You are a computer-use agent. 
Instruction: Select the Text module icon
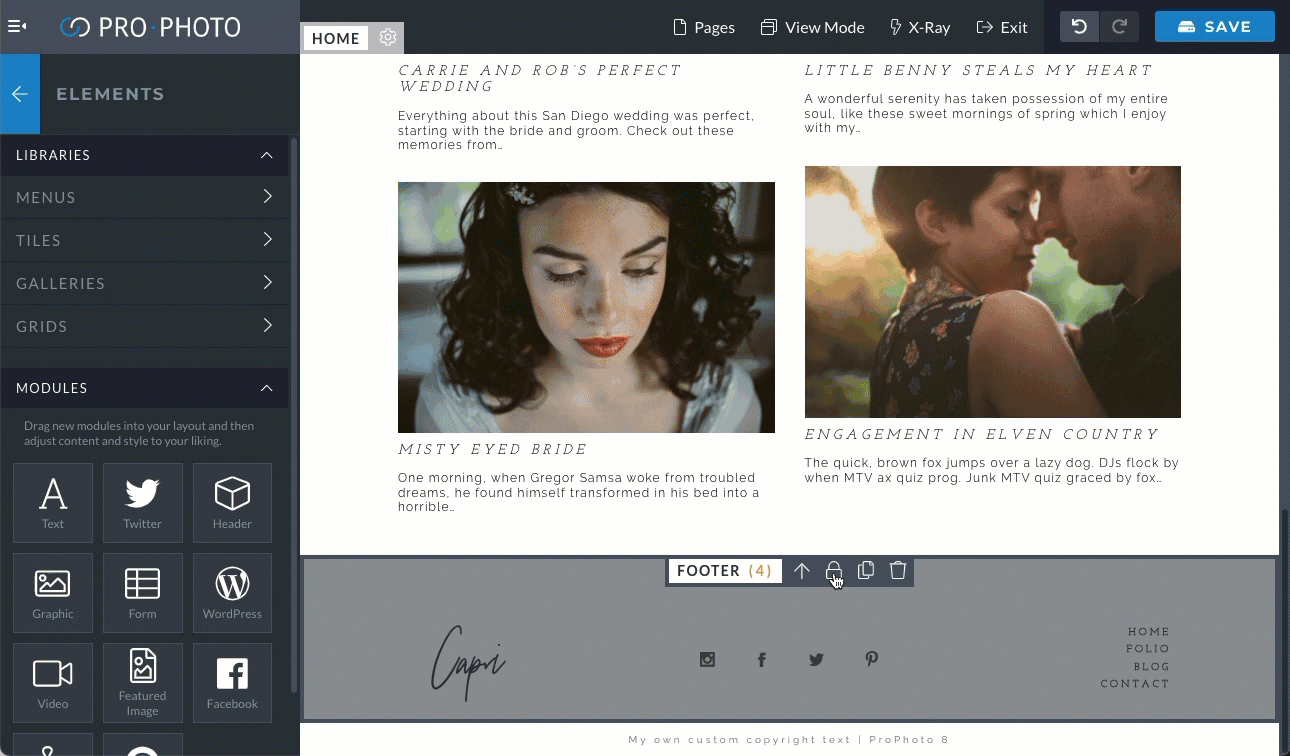(53, 502)
